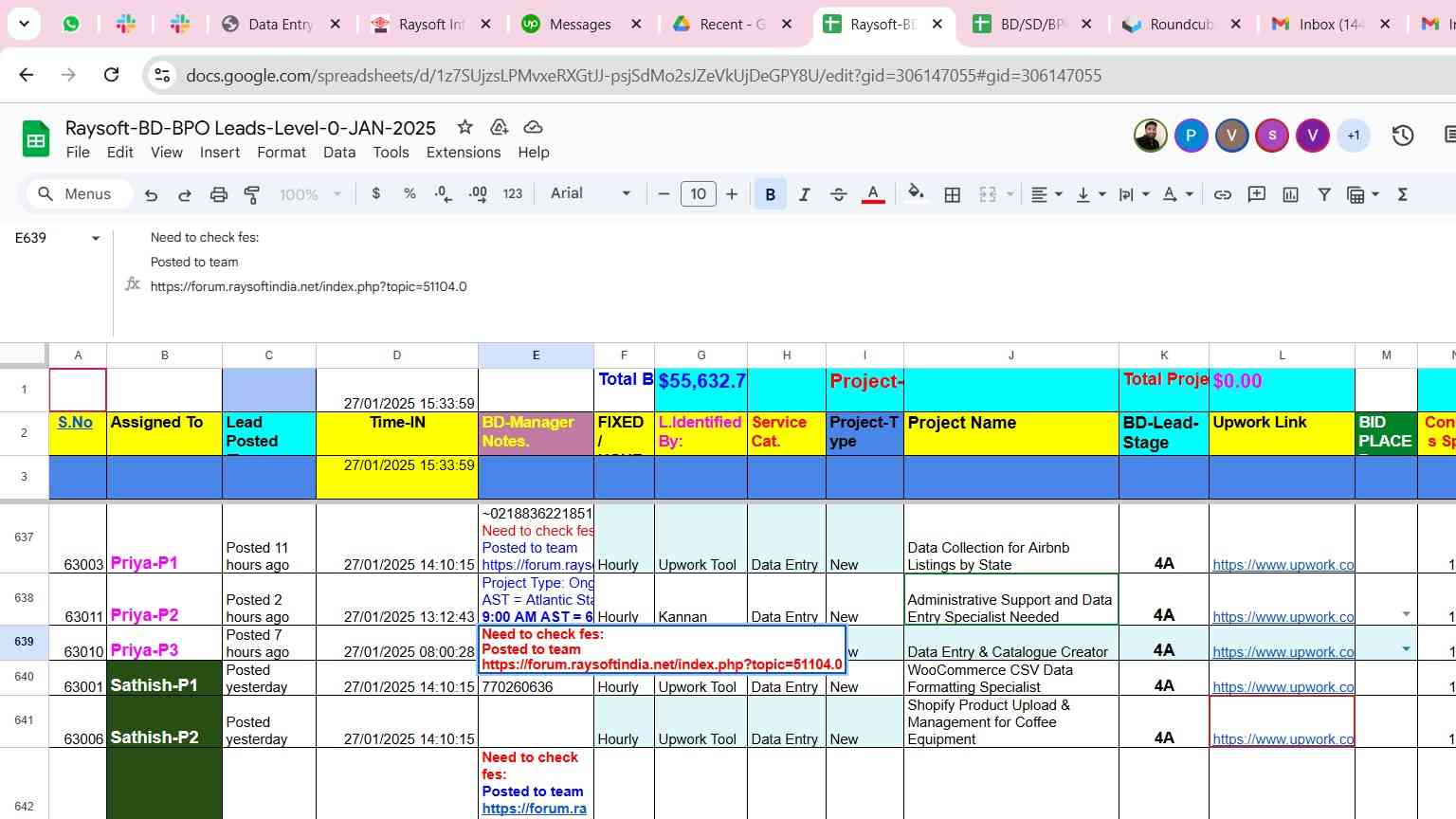Screen dimensions: 1456x819
Task: Click the Functions sigma icon
Action: pyautogui.click(x=1403, y=194)
